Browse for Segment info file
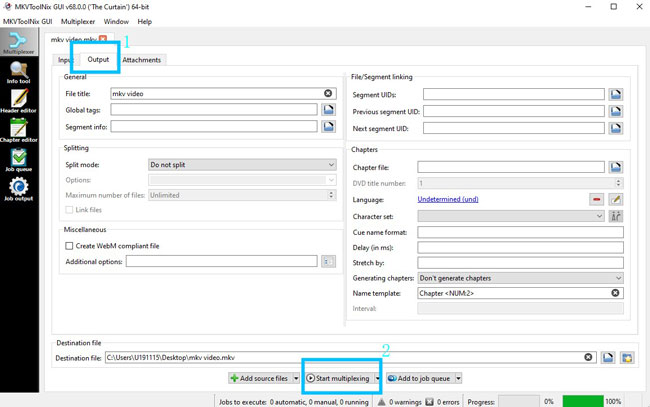This screenshot has height=407, width=650. point(328,126)
